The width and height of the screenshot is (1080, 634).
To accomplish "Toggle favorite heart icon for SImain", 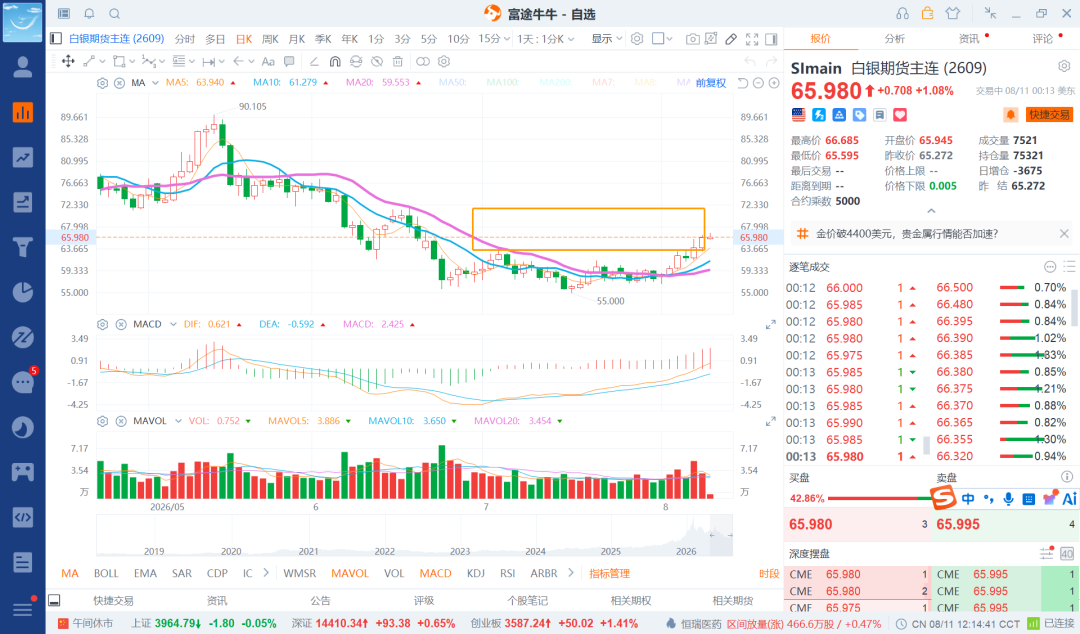I will point(900,114).
